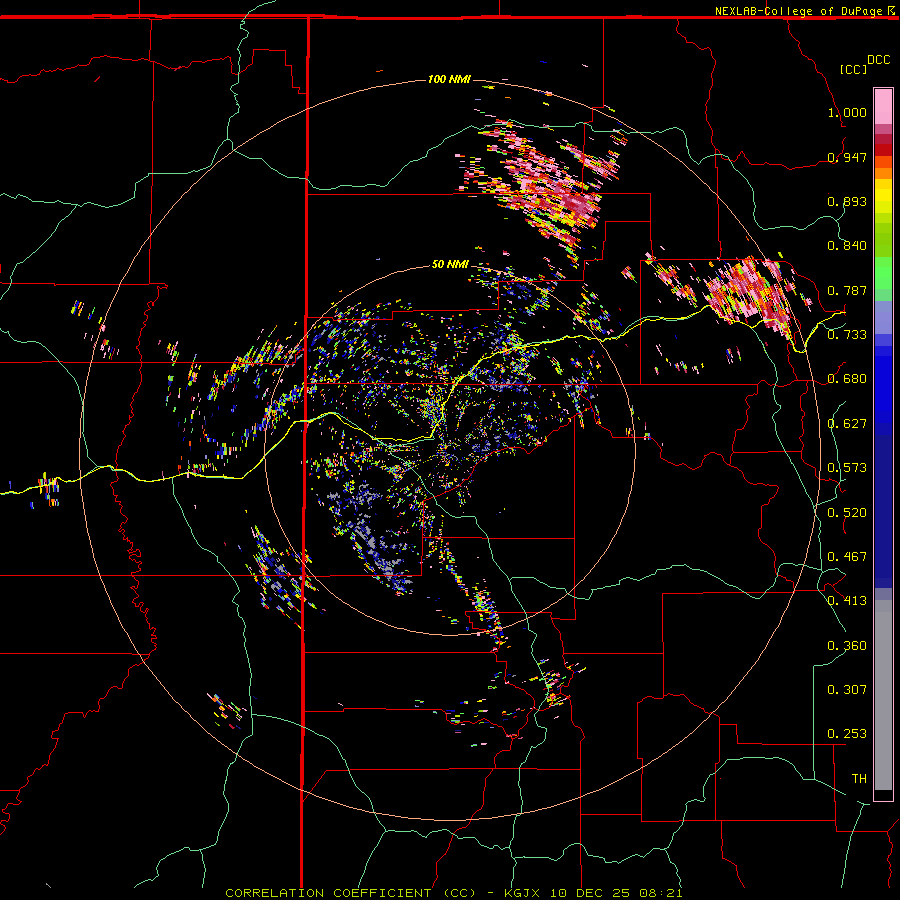Click the CORRELATION COEFFICIENT (CC) caption text
The width and height of the screenshot is (900, 900).
pos(350,893)
